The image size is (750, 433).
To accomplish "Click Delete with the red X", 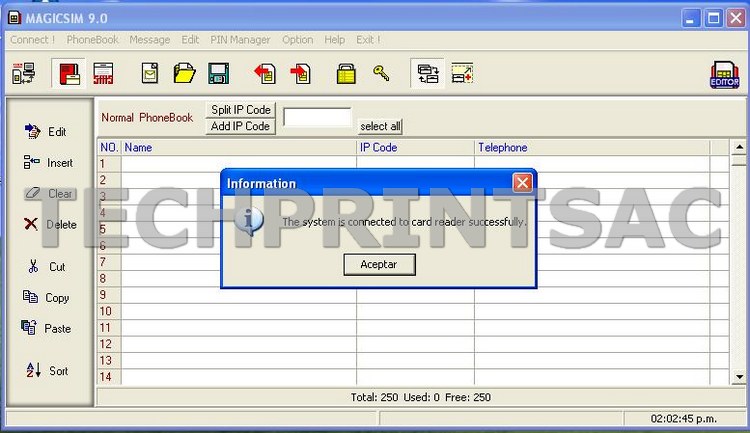I will tap(50, 224).
